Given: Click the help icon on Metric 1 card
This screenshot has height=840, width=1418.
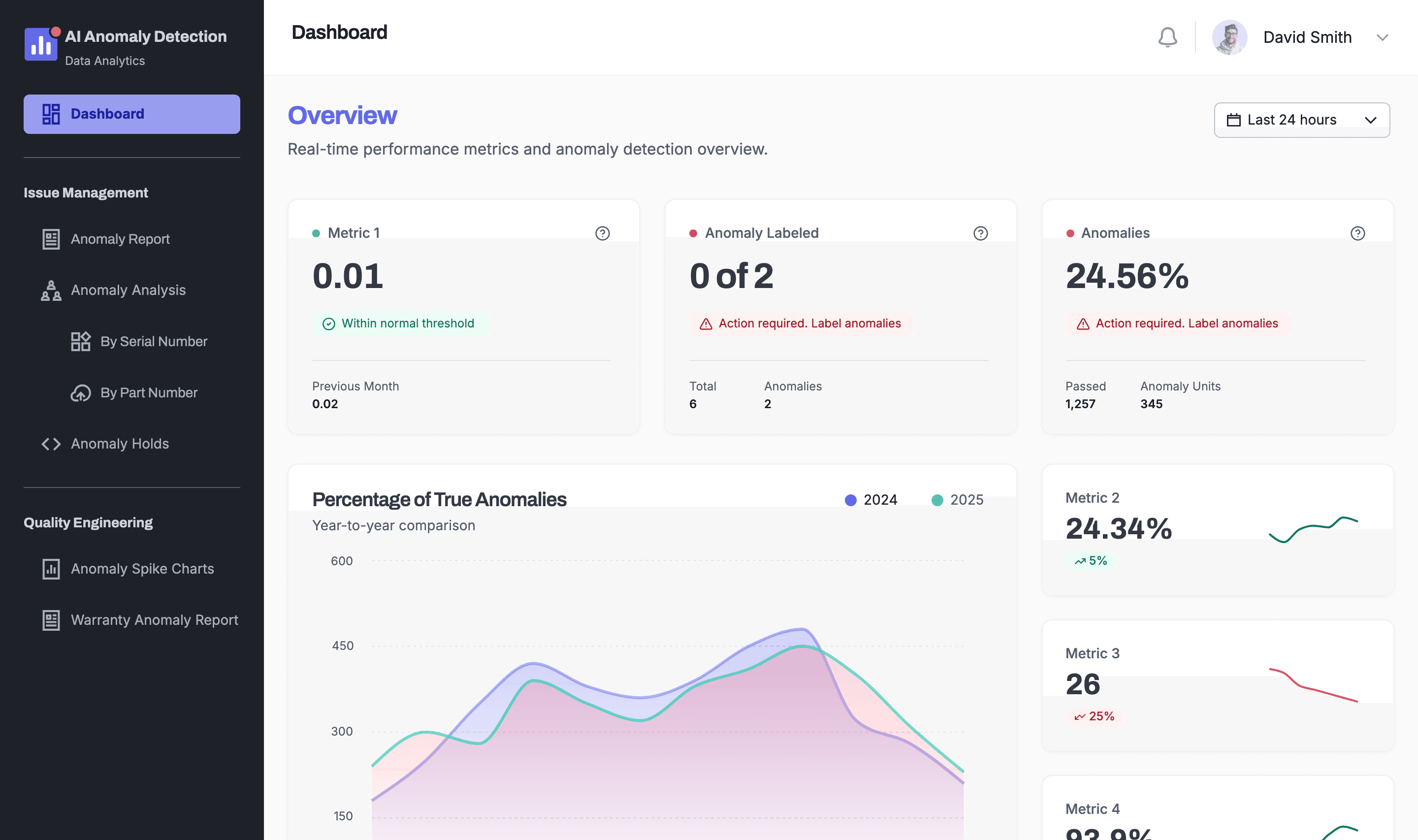Looking at the screenshot, I should (602, 233).
